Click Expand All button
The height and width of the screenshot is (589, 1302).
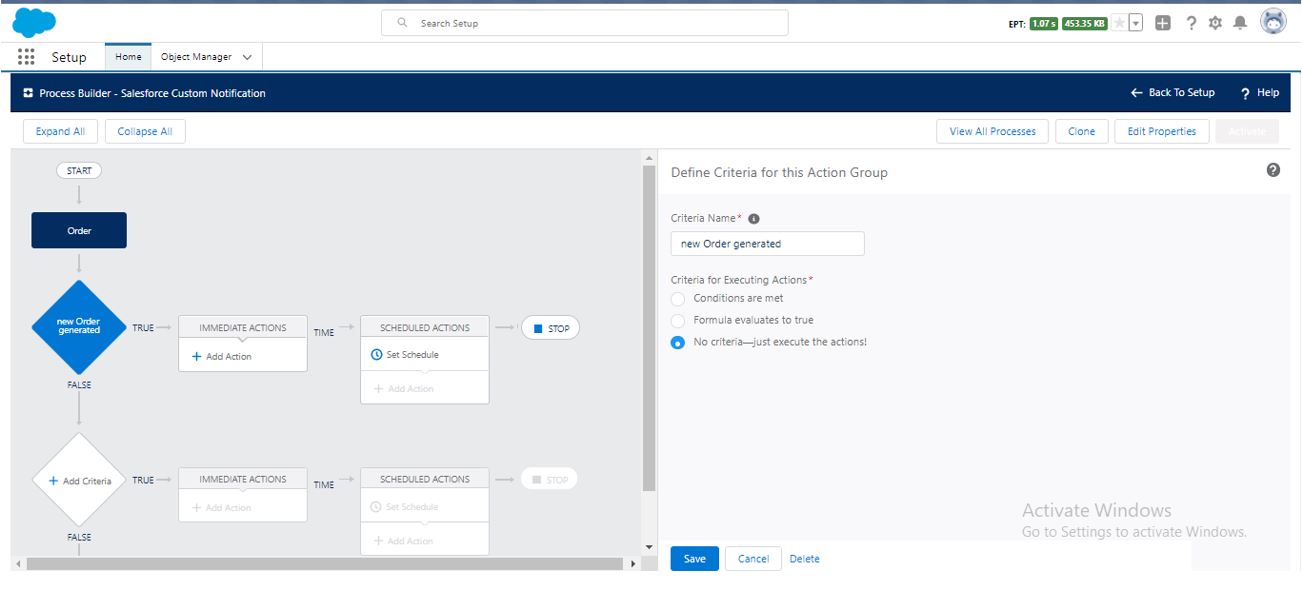pyautogui.click(x=60, y=131)
